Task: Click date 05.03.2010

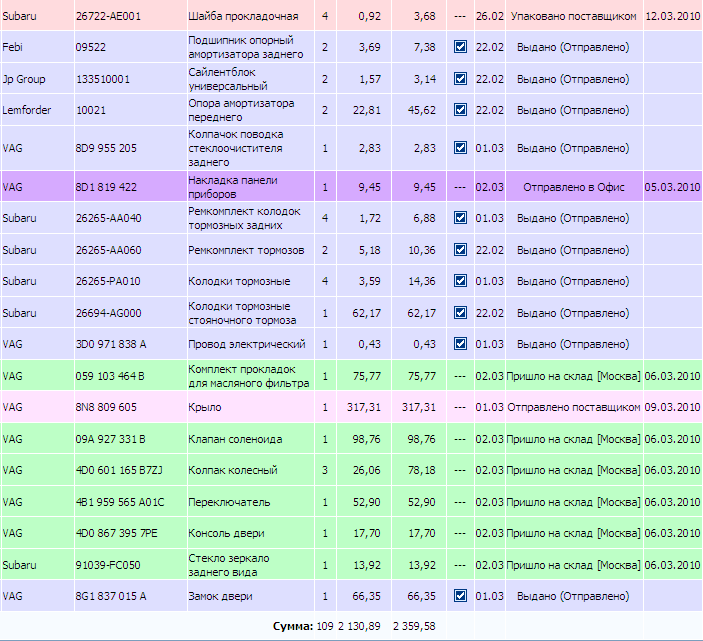Action: point(673,187)
